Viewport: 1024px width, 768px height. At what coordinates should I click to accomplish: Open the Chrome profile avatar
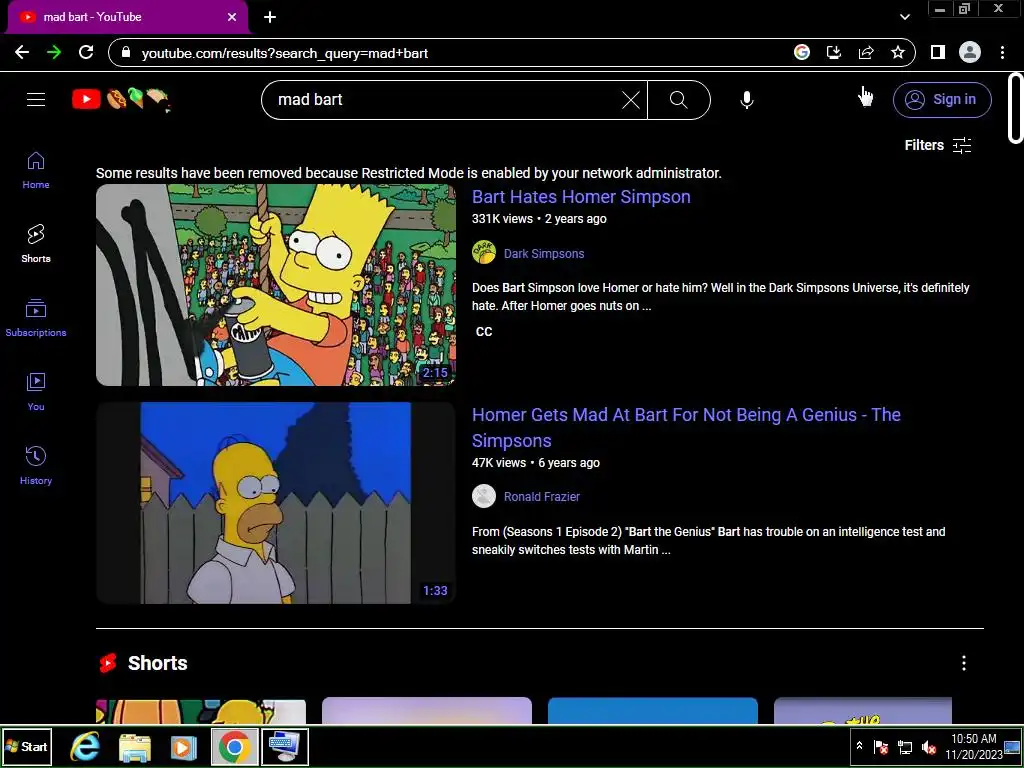pyautogui.click(x=970, y=53)
